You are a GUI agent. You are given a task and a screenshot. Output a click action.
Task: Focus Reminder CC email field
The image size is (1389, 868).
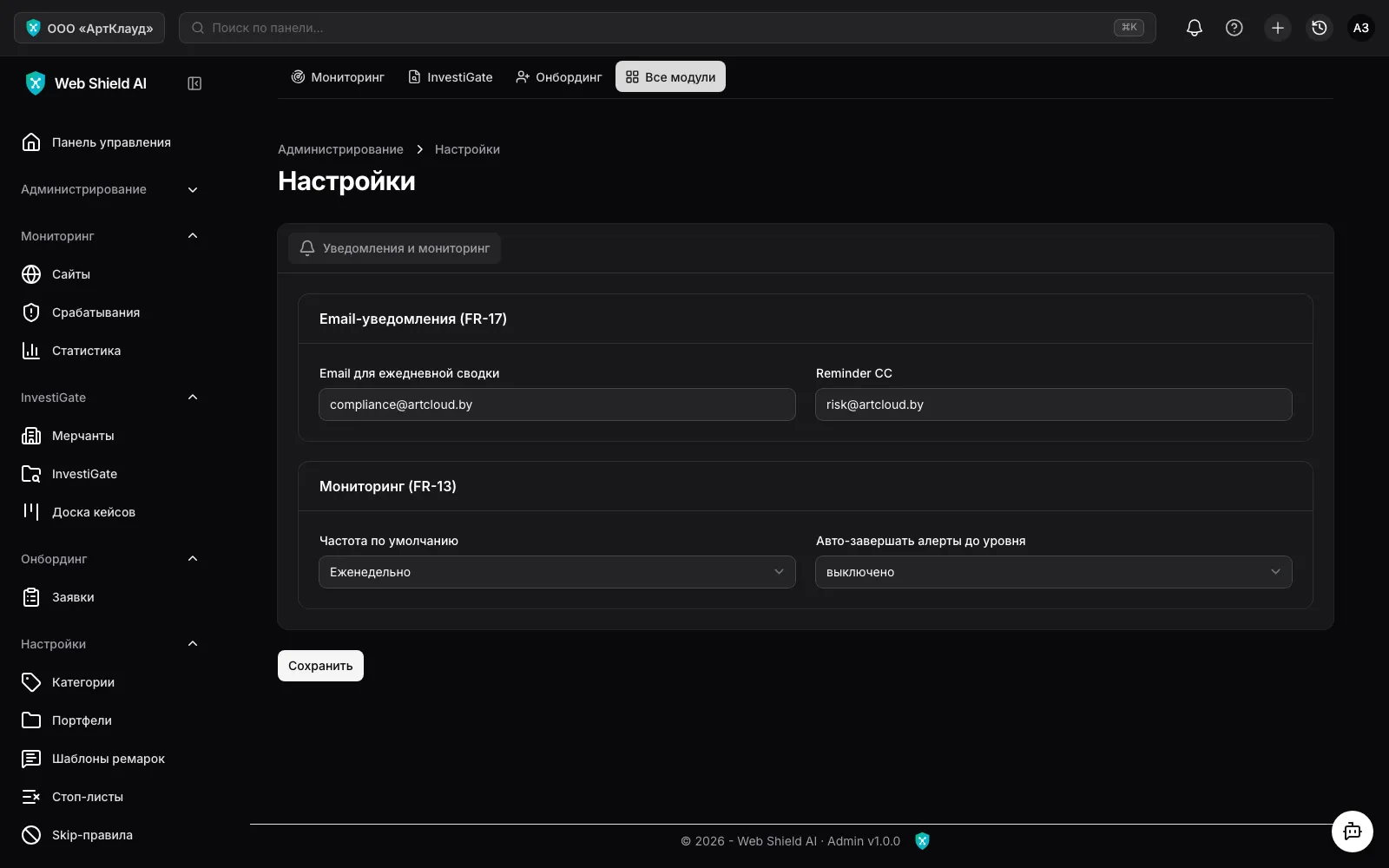pos(1054,404)
